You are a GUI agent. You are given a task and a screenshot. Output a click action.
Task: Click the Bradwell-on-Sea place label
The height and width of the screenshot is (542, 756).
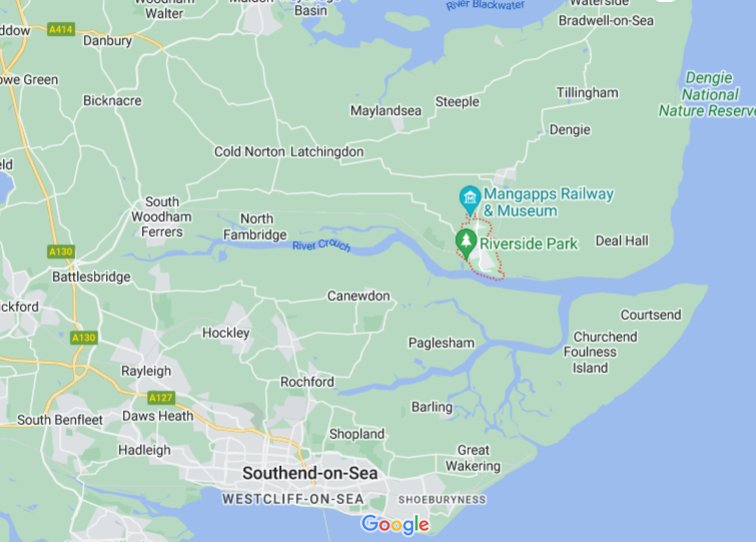pos(606,21)
